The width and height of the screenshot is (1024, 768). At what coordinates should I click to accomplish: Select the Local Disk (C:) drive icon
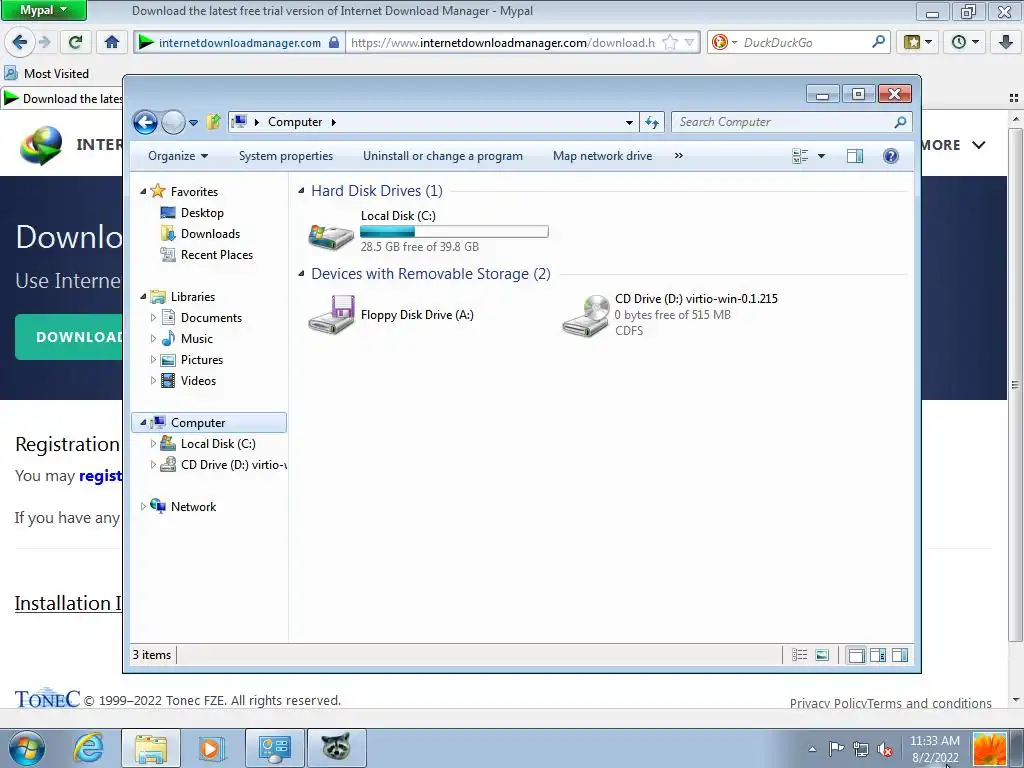[331, 234]
